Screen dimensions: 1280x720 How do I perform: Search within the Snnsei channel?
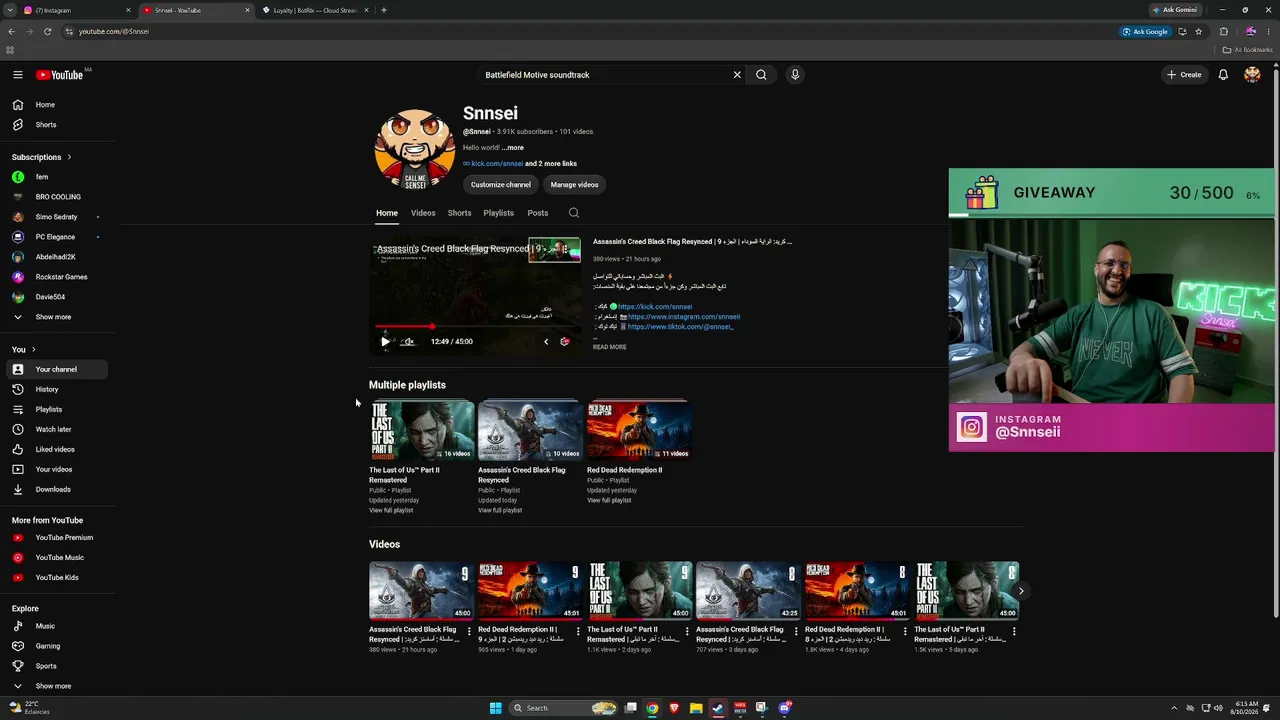[x=574, y=213]
